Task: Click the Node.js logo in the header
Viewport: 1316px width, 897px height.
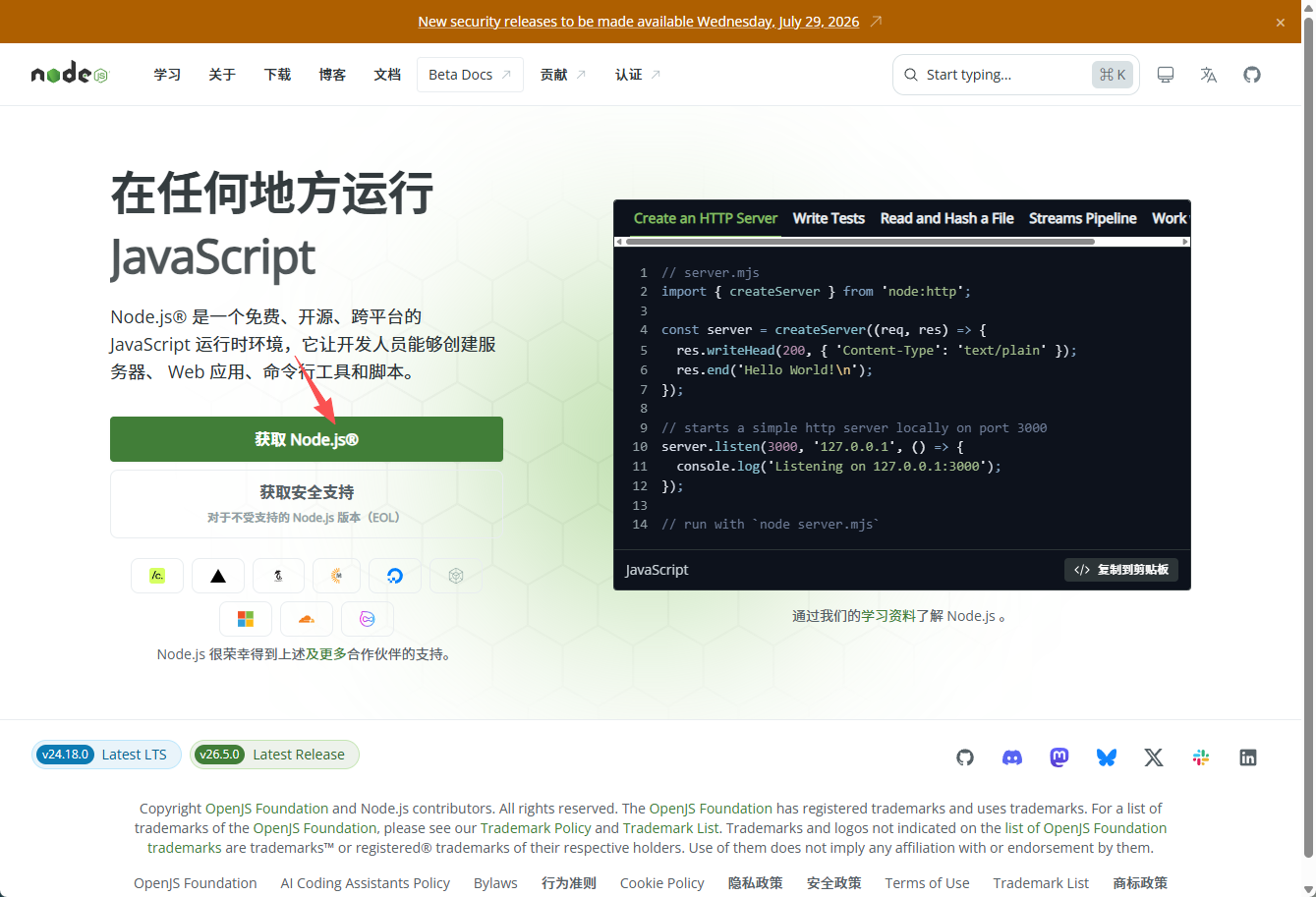Action: coord(69,74)
